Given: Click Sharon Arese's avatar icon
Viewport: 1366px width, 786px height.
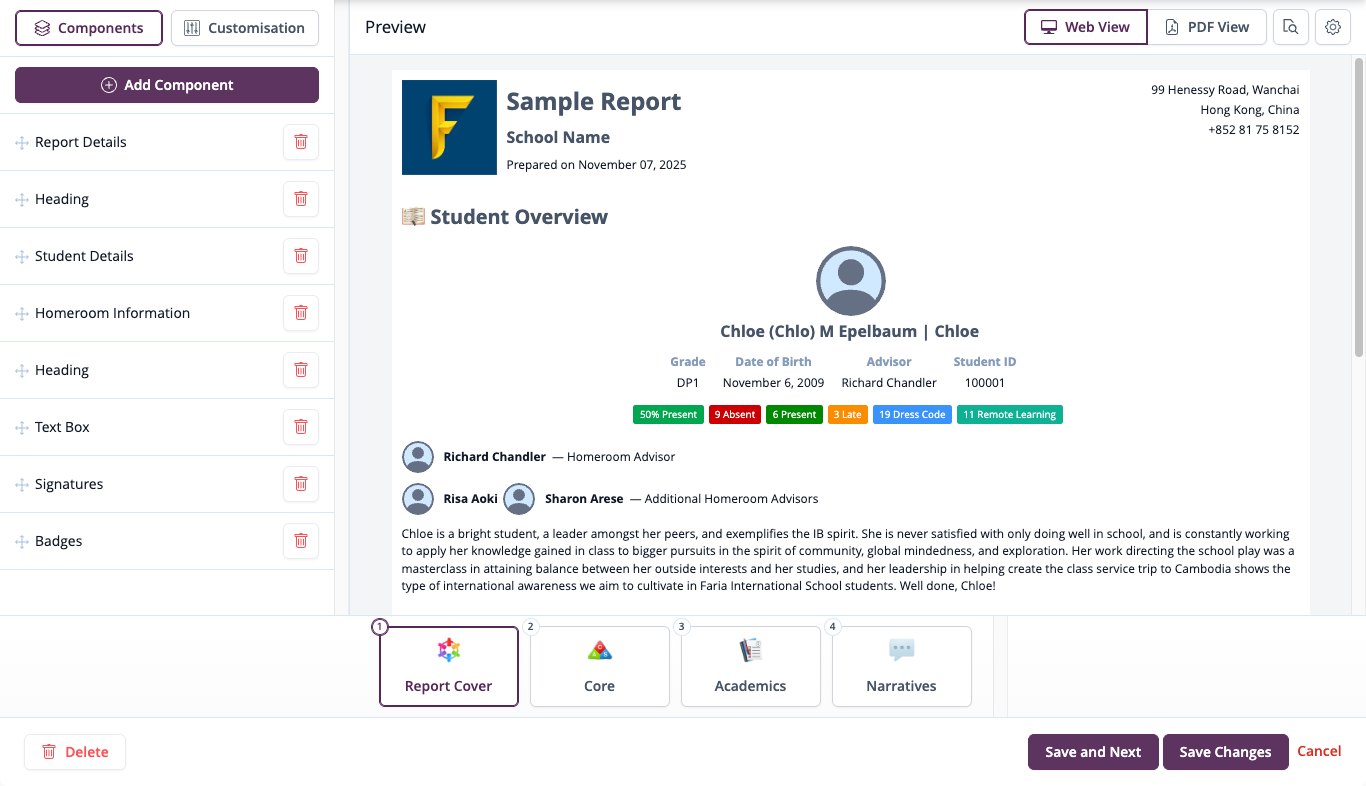Looking at the screenshot, I should pos(519,499).
